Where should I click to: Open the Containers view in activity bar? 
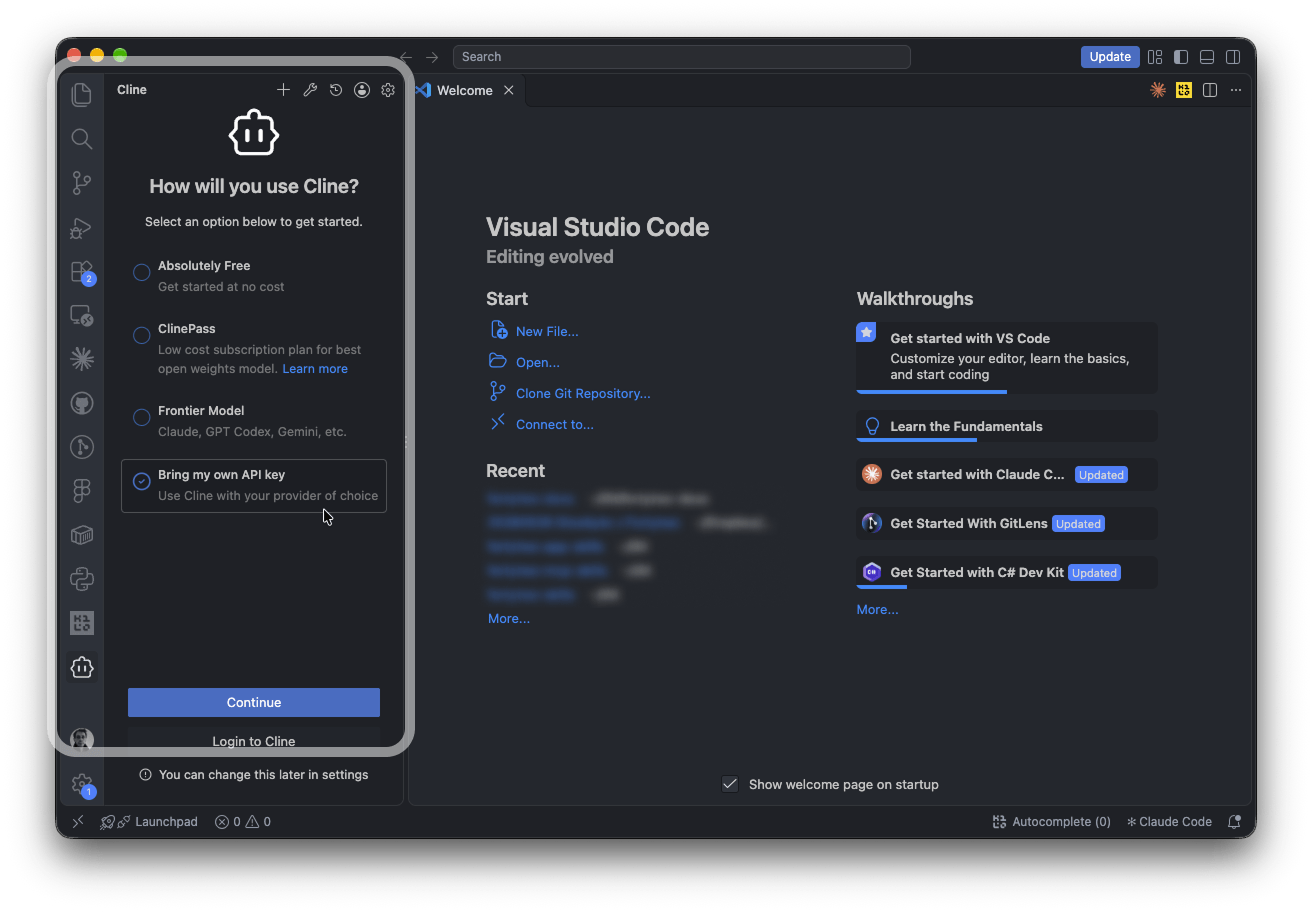click(82, 535)
